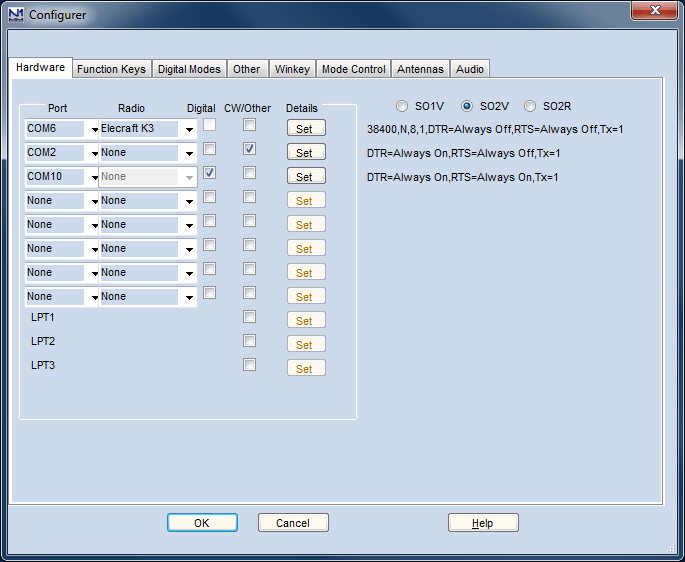Click the COM2 details text with RTS=Always Off
Screen dimensions: 685x562
coord(464,153)
